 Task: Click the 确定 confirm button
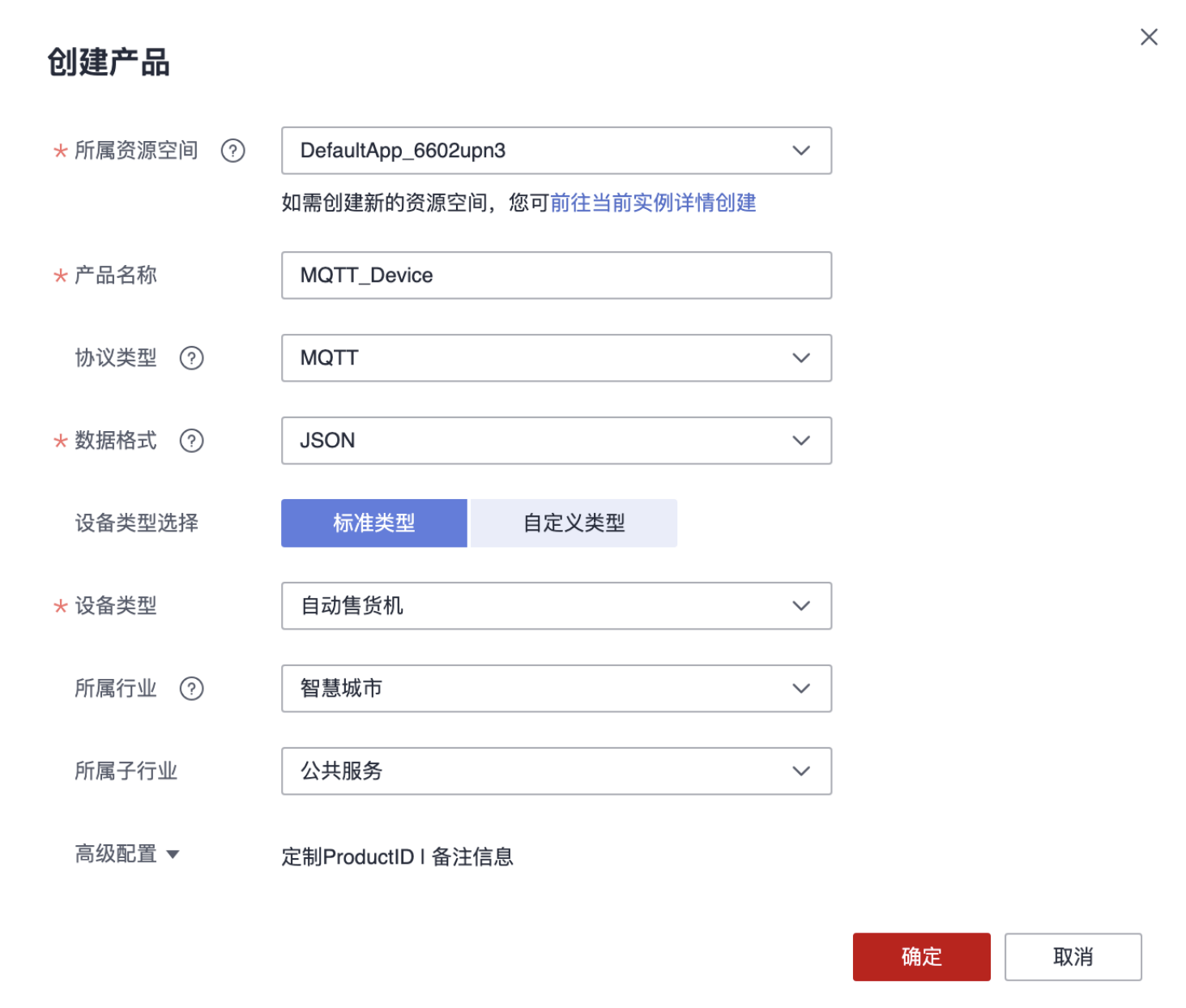921,957
